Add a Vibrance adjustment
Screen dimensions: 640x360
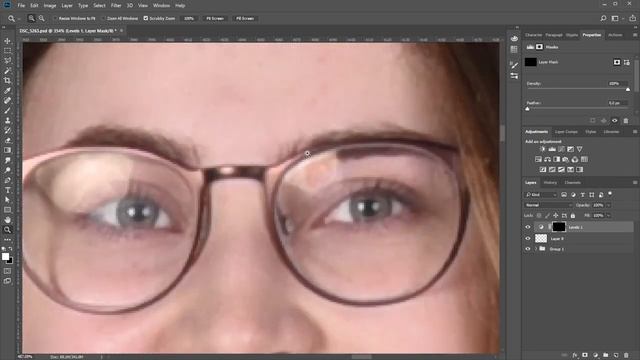point(580,149)
